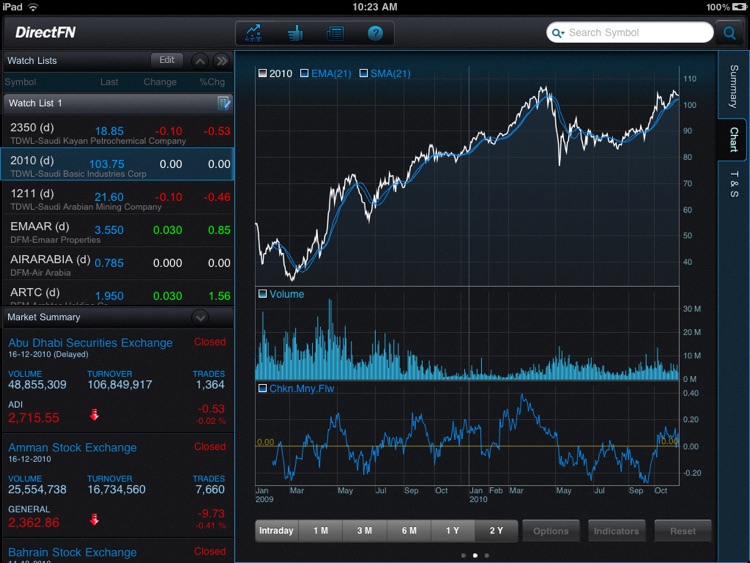Open the chart view toolbar icon
Viewport: 750px width, 563px height.
pyautogui.click(x=253, y=33)
